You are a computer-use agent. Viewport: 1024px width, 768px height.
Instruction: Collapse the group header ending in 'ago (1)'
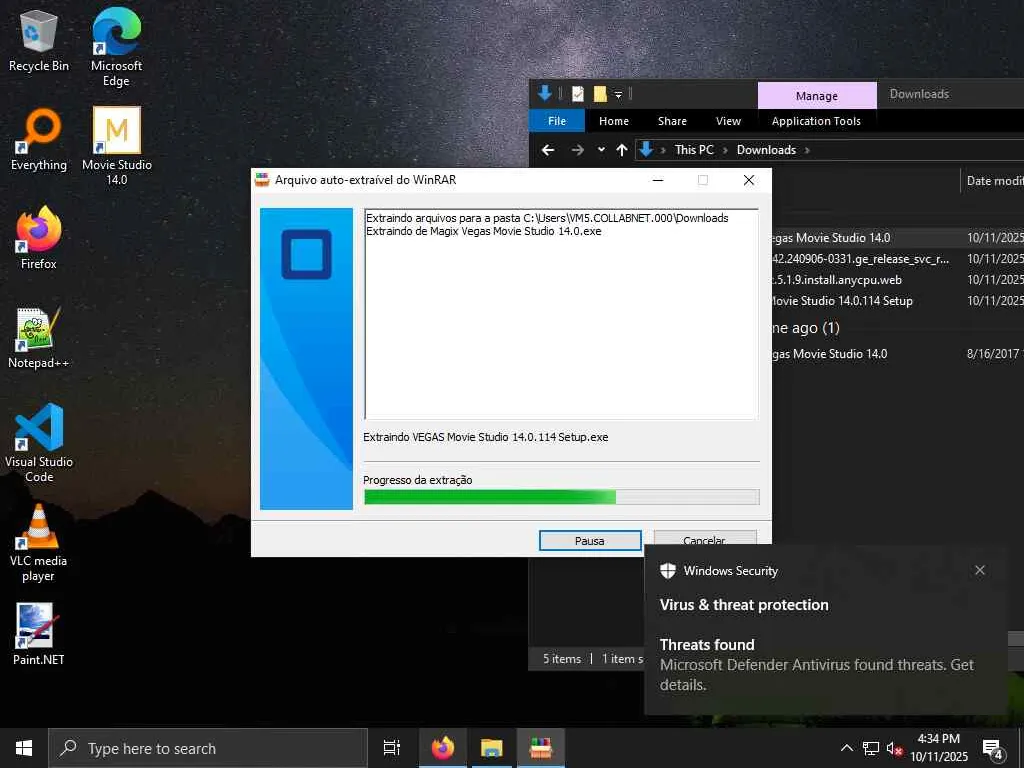805,327
